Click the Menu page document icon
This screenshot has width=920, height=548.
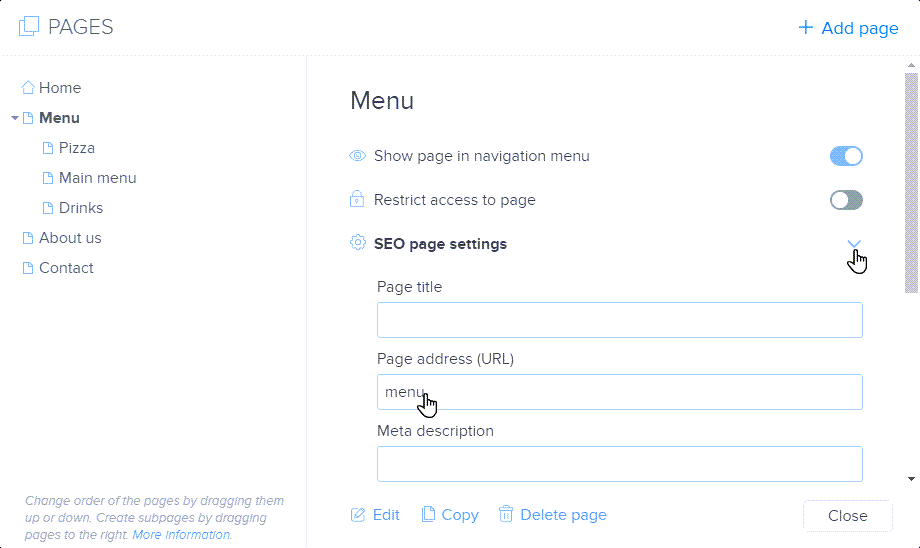click(x=28, y=118)
